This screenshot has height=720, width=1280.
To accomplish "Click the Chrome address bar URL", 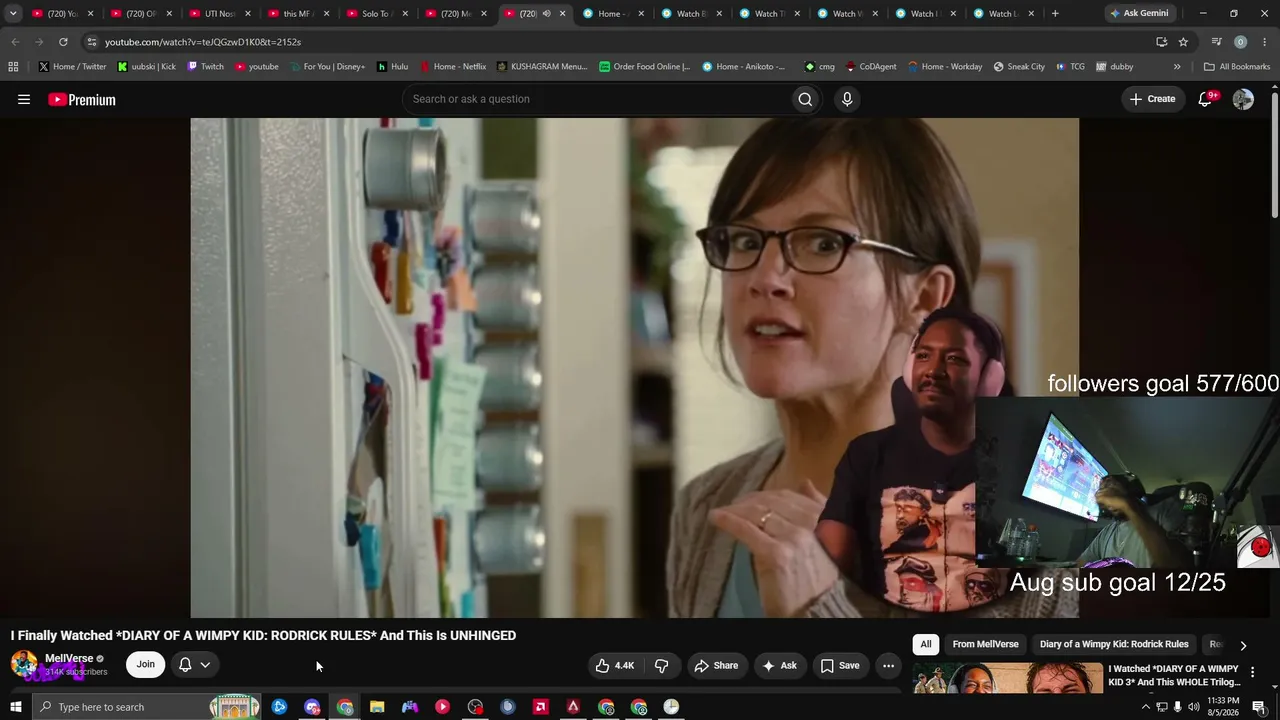I will click(x=203, y=42).
